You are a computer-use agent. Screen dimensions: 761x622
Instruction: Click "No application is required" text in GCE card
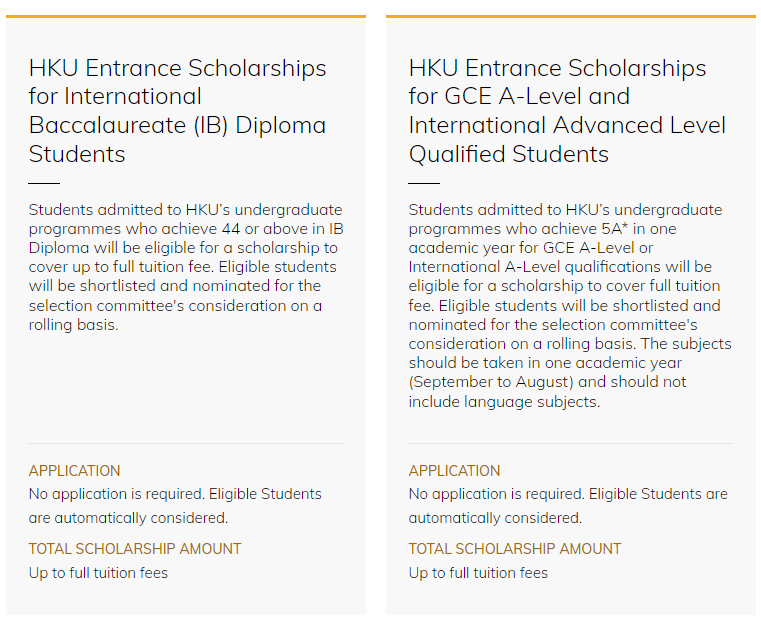pos(567,506)
